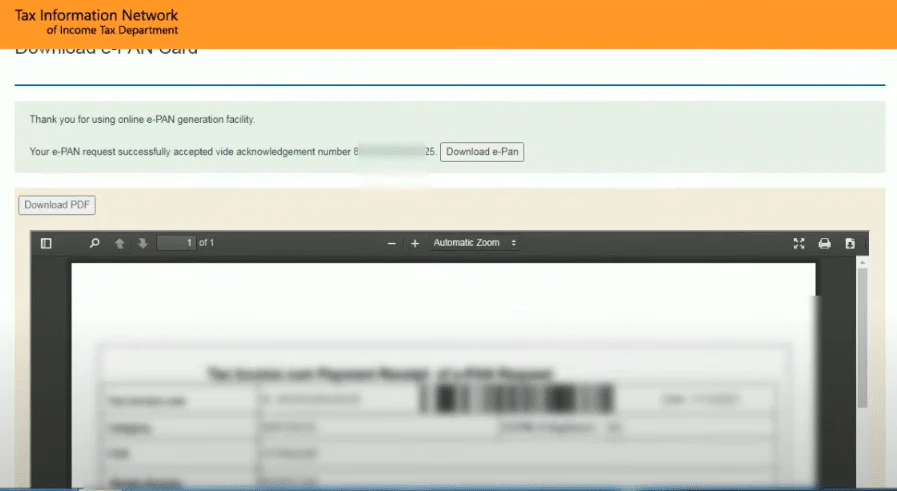
Task: Go to previous PDF page arrow
Action: tap(120, 243)
